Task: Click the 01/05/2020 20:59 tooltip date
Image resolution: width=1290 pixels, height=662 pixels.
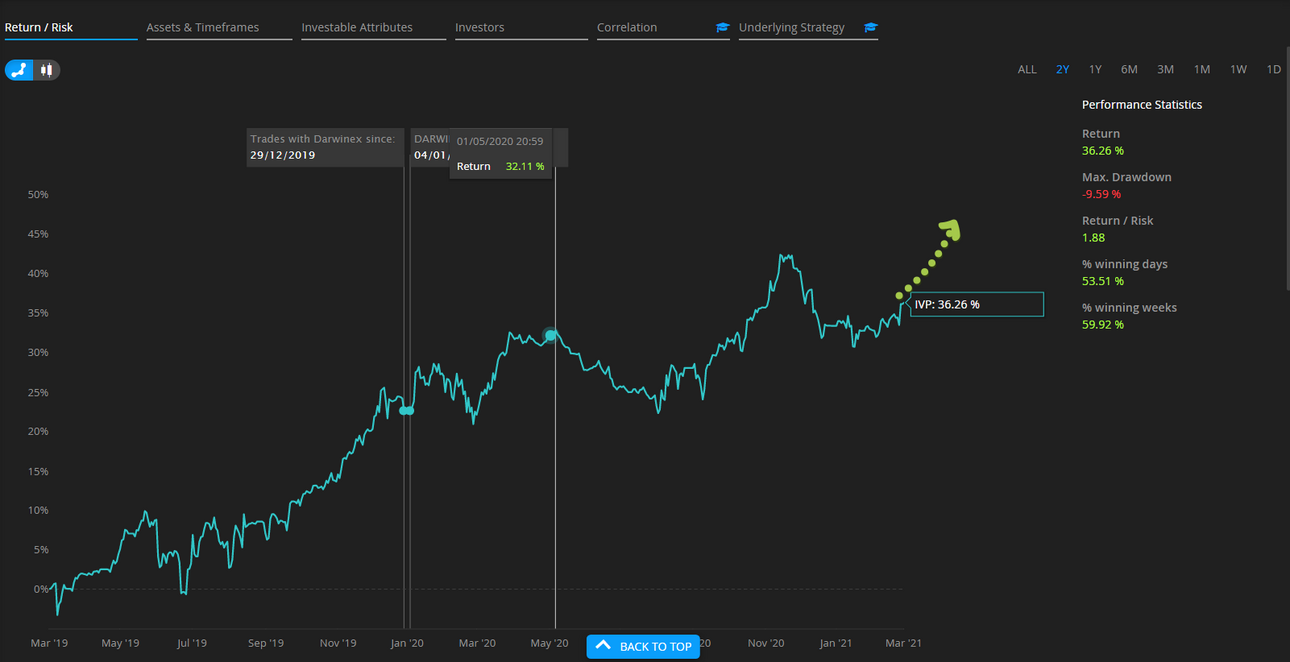Action: [500, 141]
